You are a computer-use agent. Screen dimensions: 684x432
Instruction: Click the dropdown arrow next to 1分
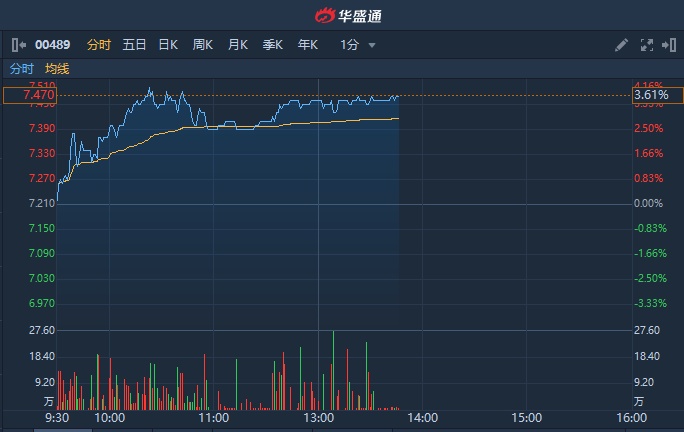point(372,45)
